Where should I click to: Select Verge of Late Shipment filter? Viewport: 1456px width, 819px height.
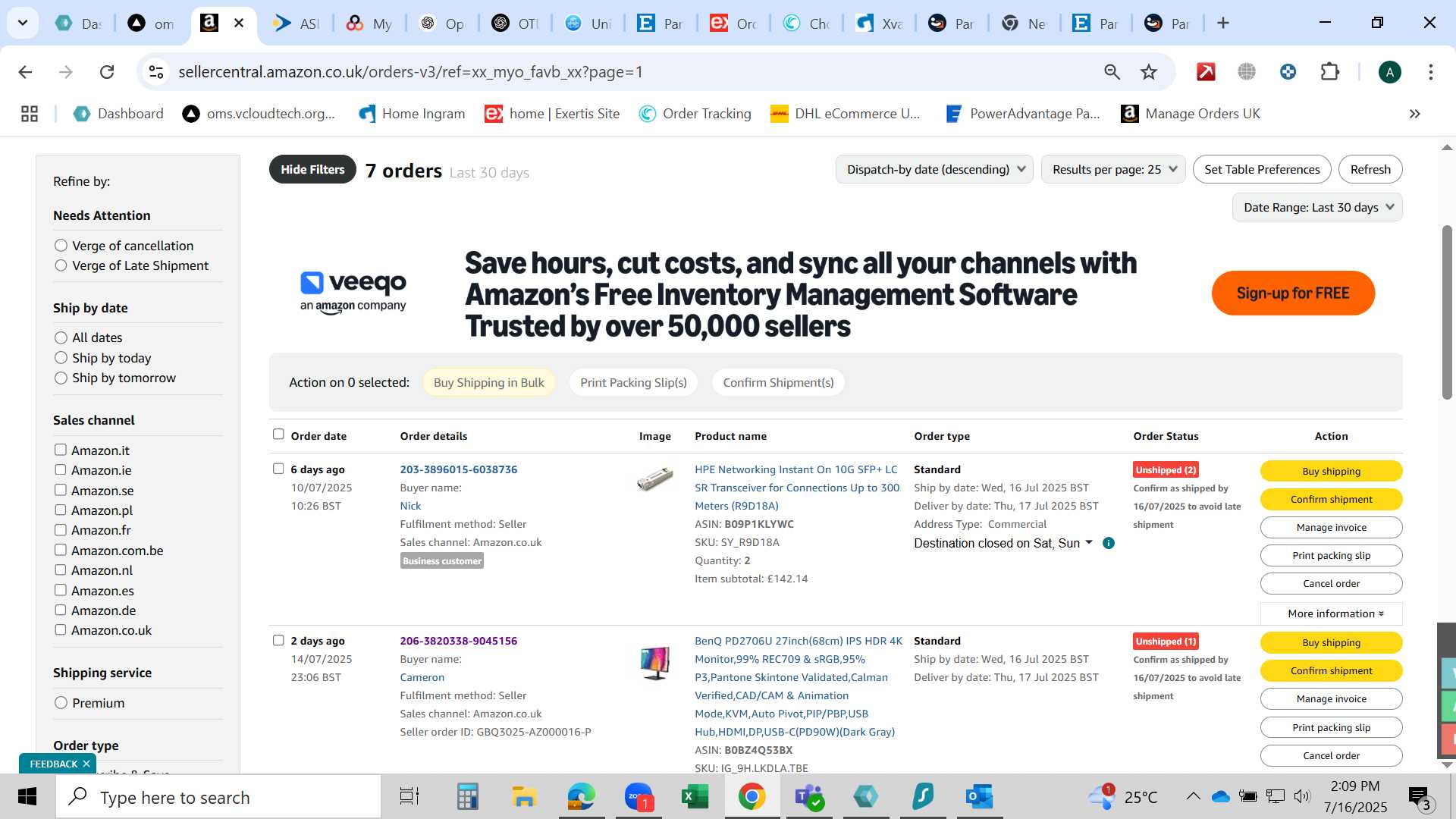pyautogui.click(x=61, y=265)
